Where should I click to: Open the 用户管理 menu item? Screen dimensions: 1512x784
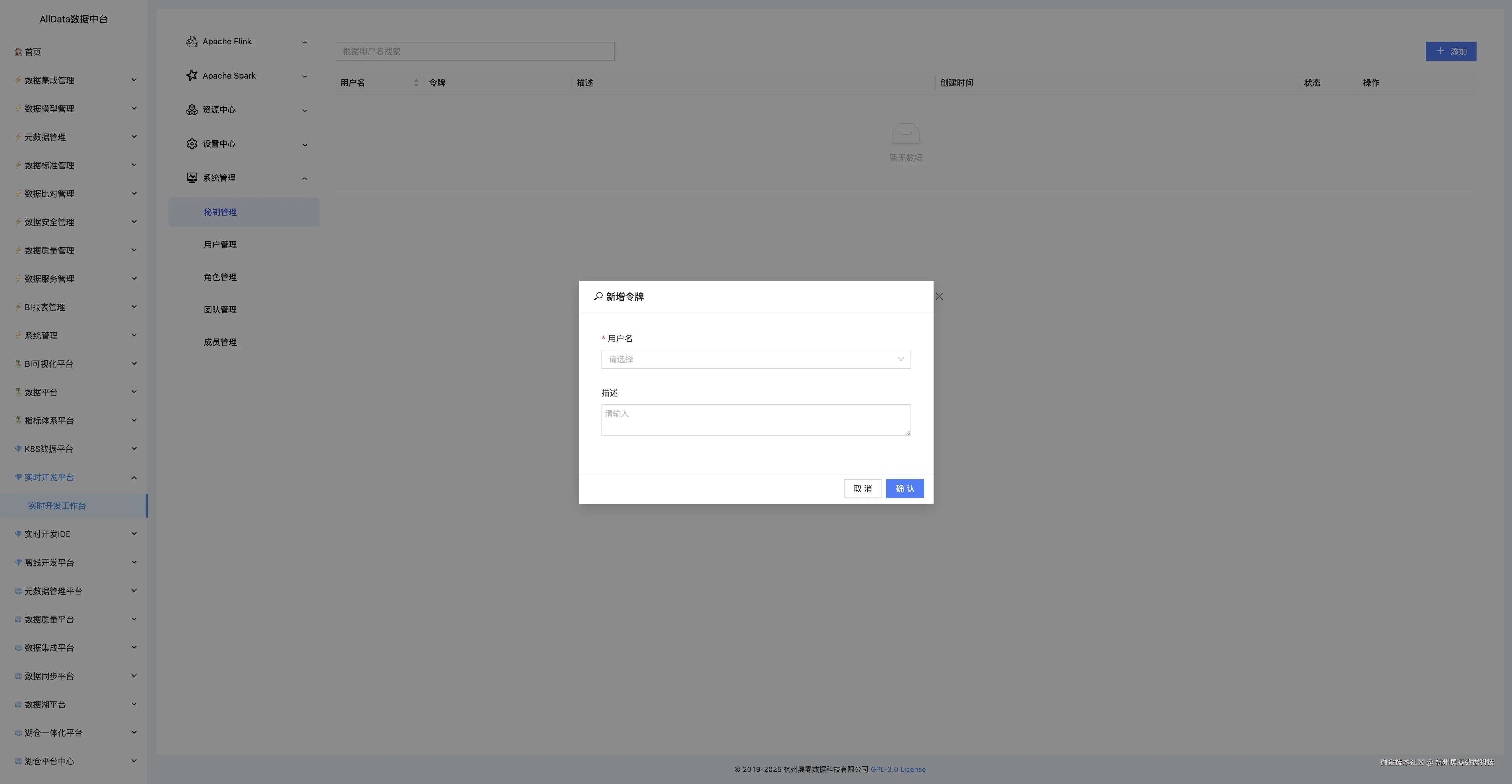click(x=220, y=245)
